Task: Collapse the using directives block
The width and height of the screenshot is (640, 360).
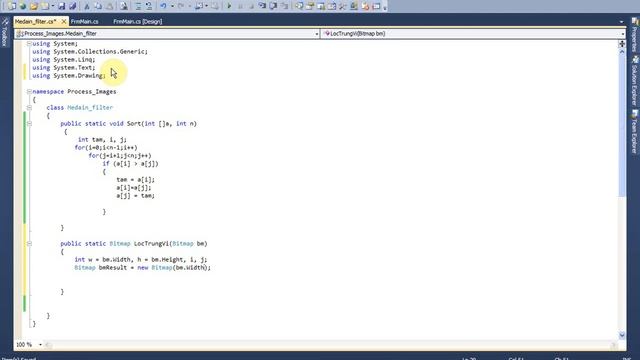Action: [x=29, y=44]
